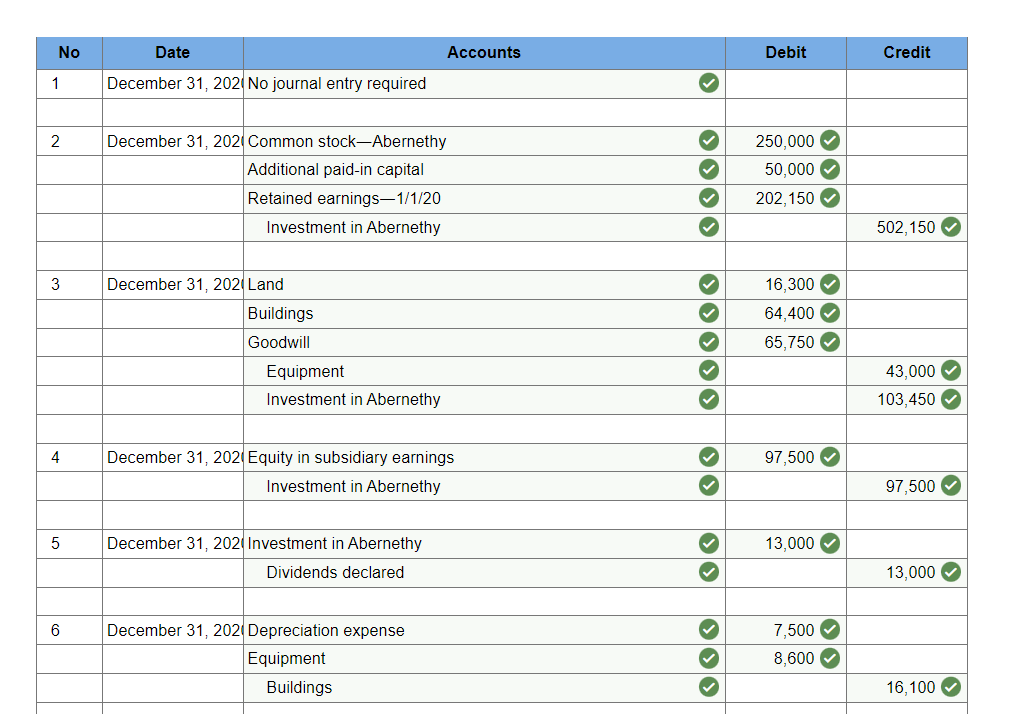Image resolution: width=1019 pixels, height=718 pixels.
Task: Click entry number 2 cell
Action: point(69,142)
